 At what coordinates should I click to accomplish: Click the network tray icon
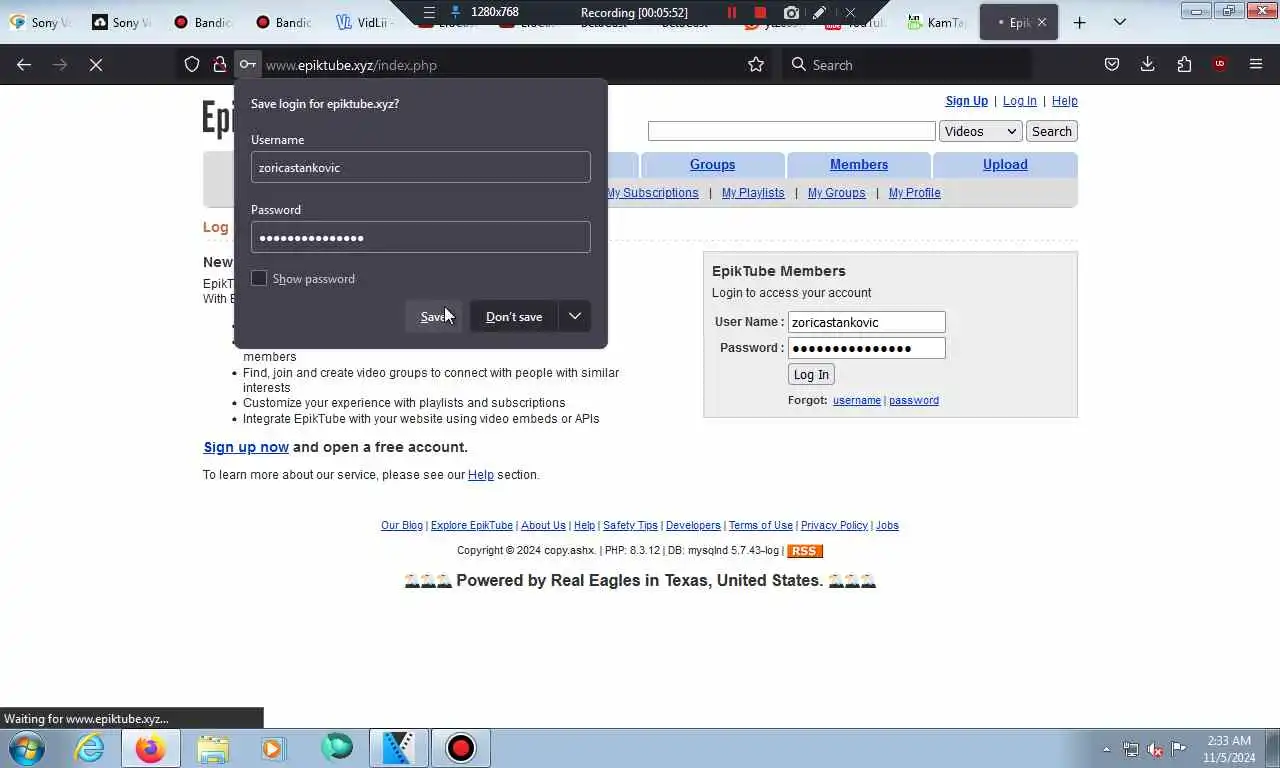pos(1131,749)
